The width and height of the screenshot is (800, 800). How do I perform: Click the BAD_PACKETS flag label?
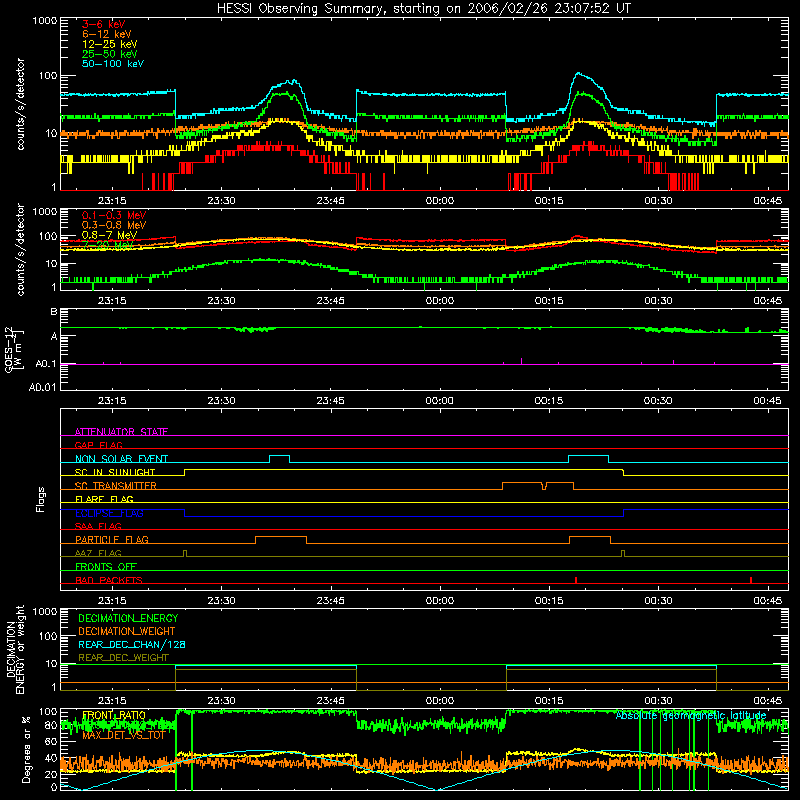[x=109, y=580]
